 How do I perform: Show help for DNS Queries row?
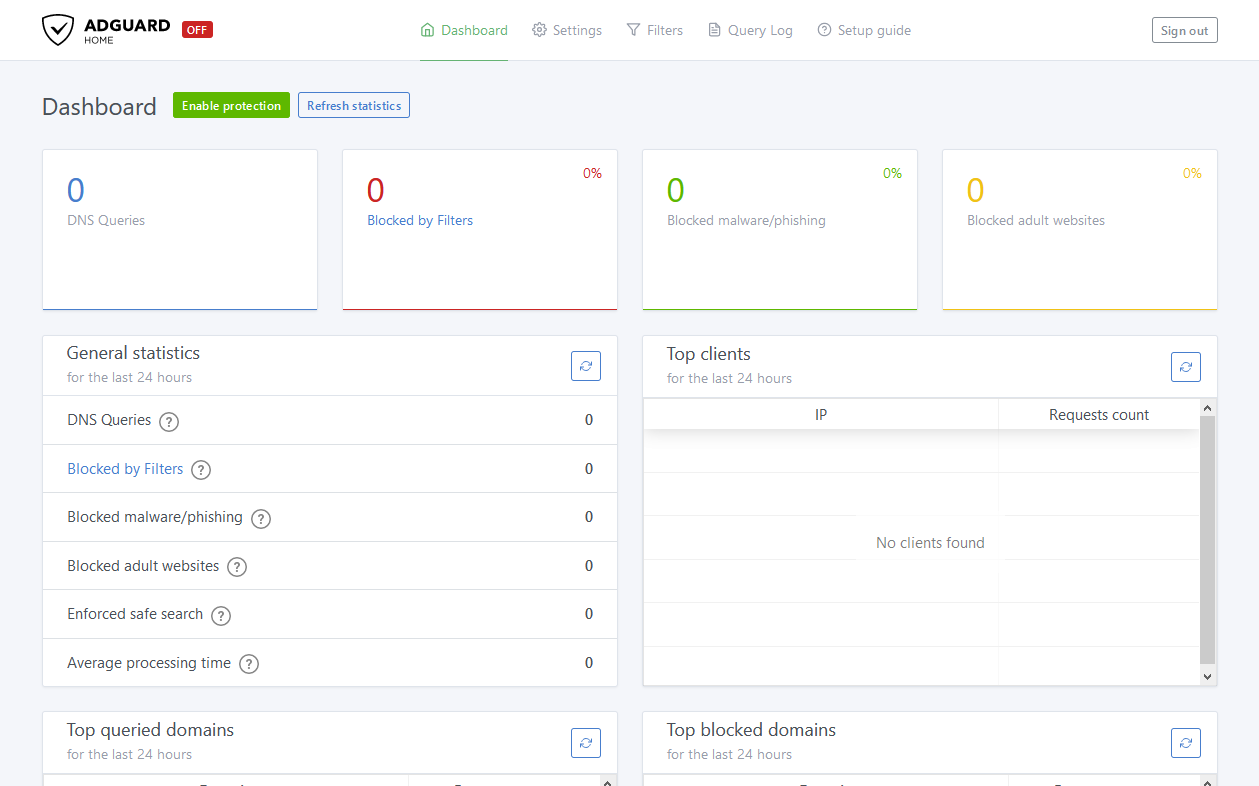169,421
